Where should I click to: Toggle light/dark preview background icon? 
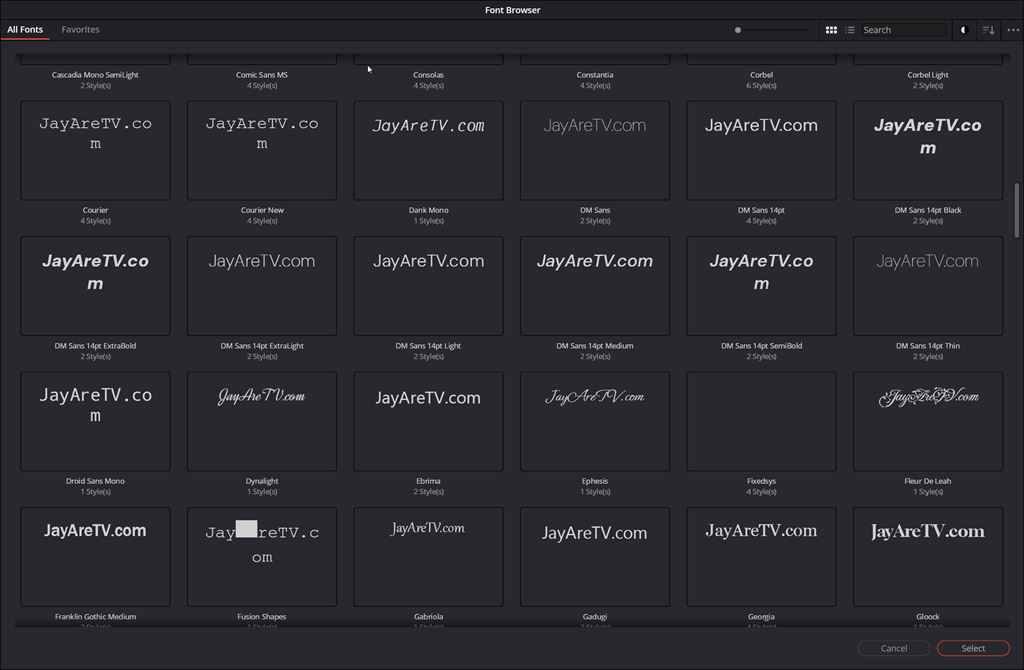(964, 30)
